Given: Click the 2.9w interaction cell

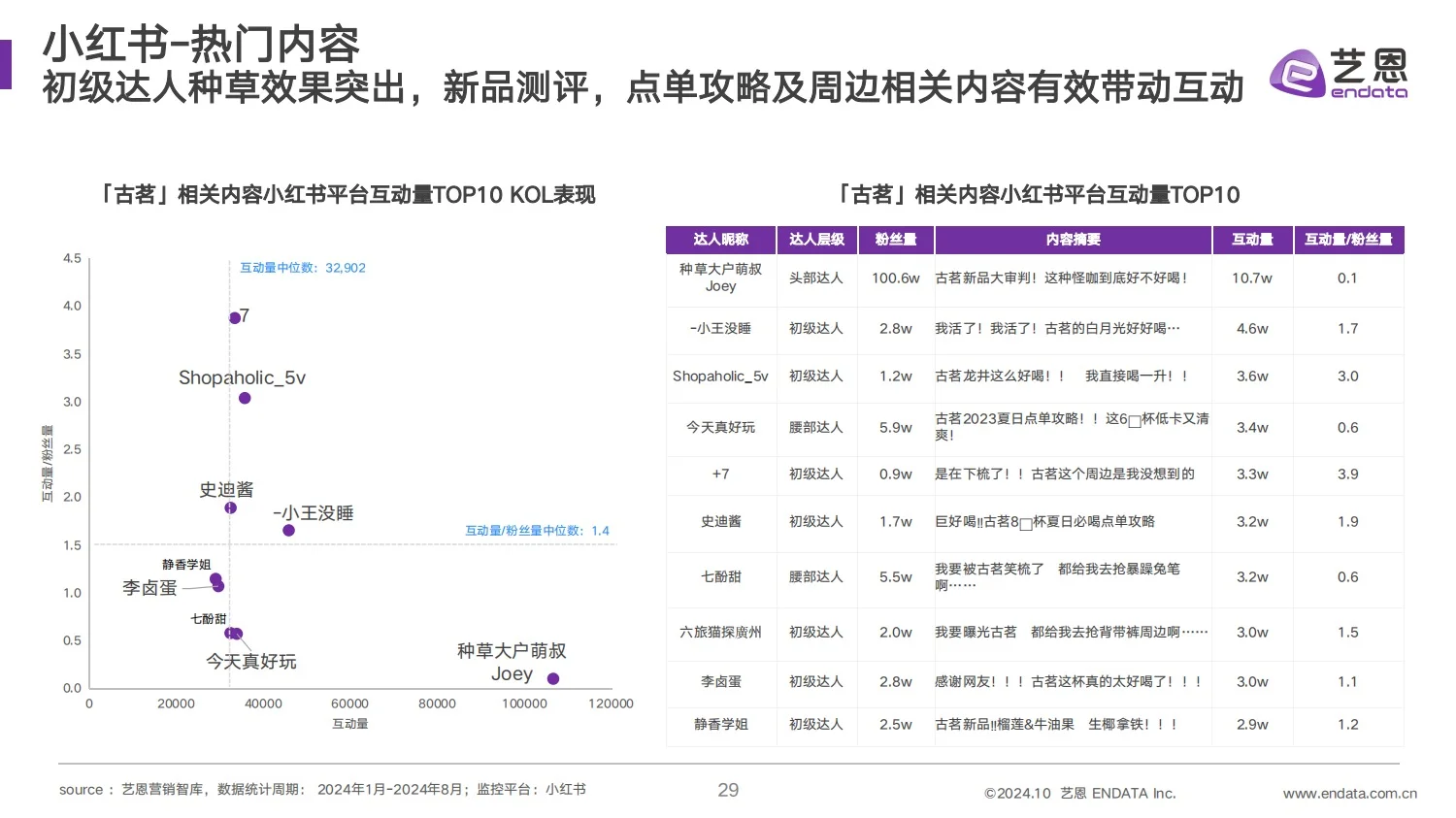Looking at the screenshot, I should tap(1252, 724).
